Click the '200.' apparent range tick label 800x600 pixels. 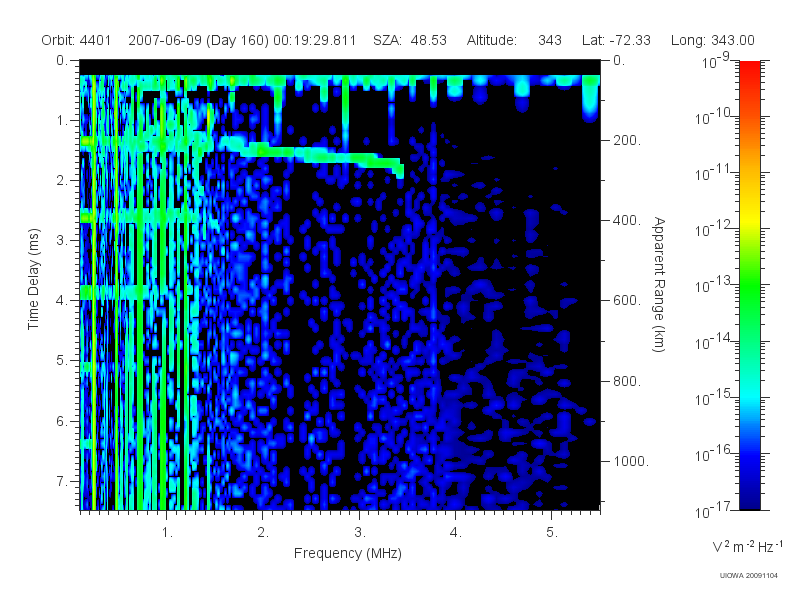[x=627, y=140]
